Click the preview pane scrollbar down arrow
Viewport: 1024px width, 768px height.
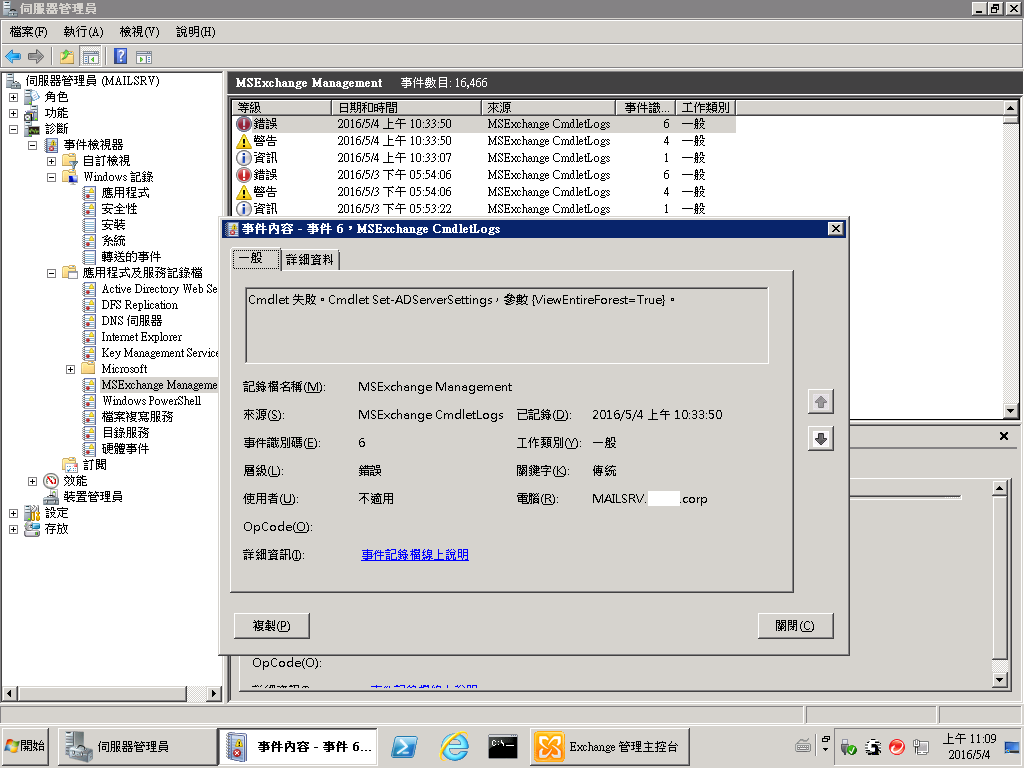pyautogui.click(x=999, y=680)
